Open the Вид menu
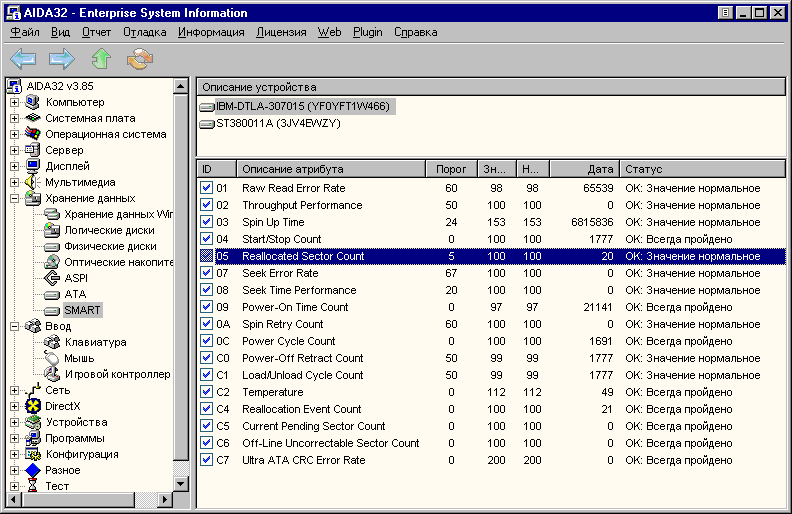The width and height of the screenshot is (792, 514). tap(60, 32)
